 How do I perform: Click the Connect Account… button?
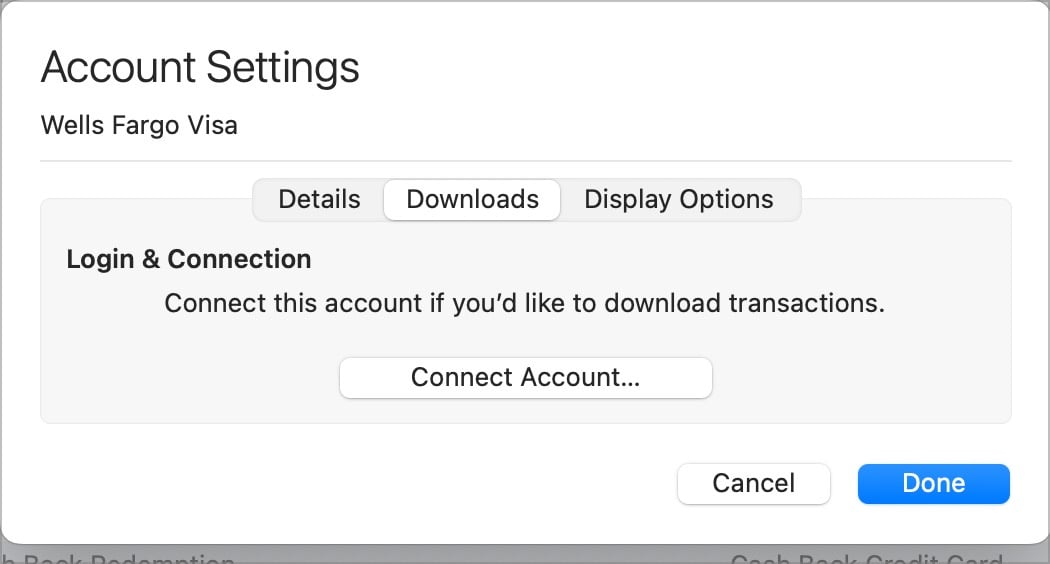coord(526,378)
